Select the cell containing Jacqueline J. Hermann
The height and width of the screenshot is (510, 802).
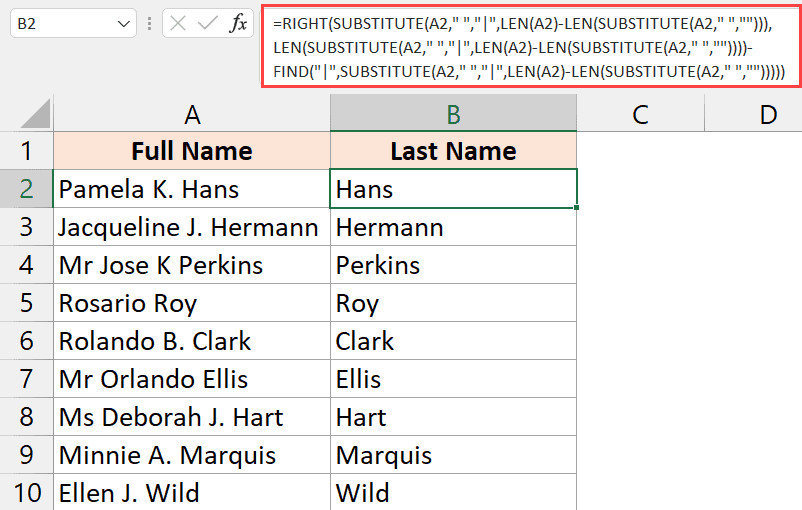pos(192,227)
